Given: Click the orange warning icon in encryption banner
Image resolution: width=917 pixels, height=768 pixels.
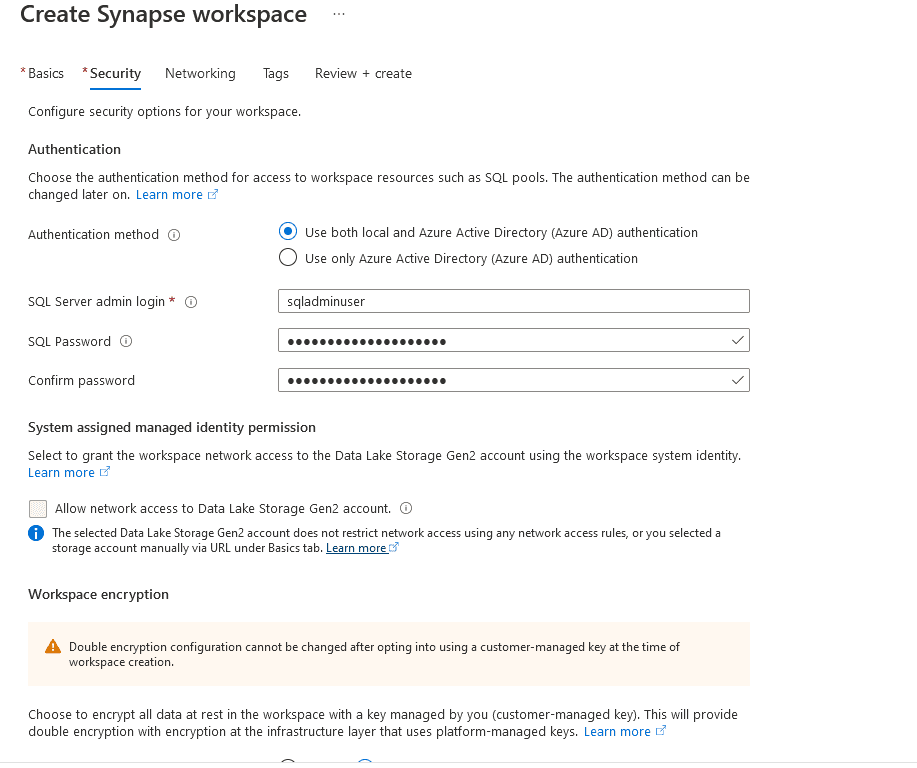Looking at the screenshot, I should click(x=53, y=647).
